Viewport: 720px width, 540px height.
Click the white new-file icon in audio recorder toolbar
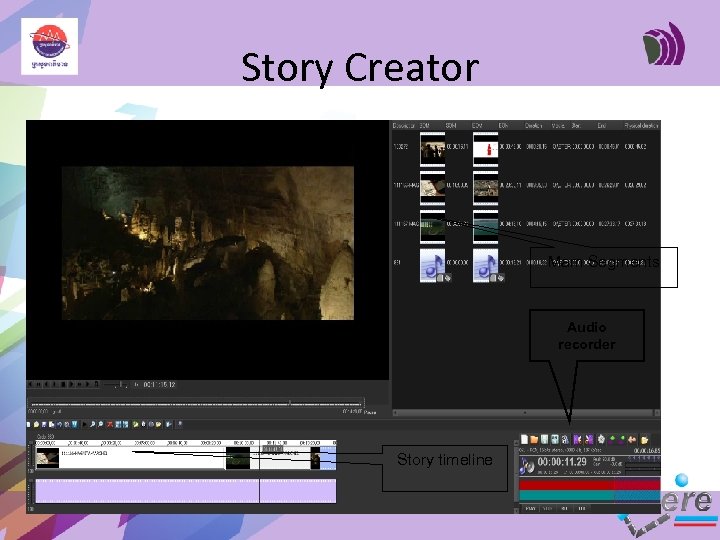coord(524,439)
